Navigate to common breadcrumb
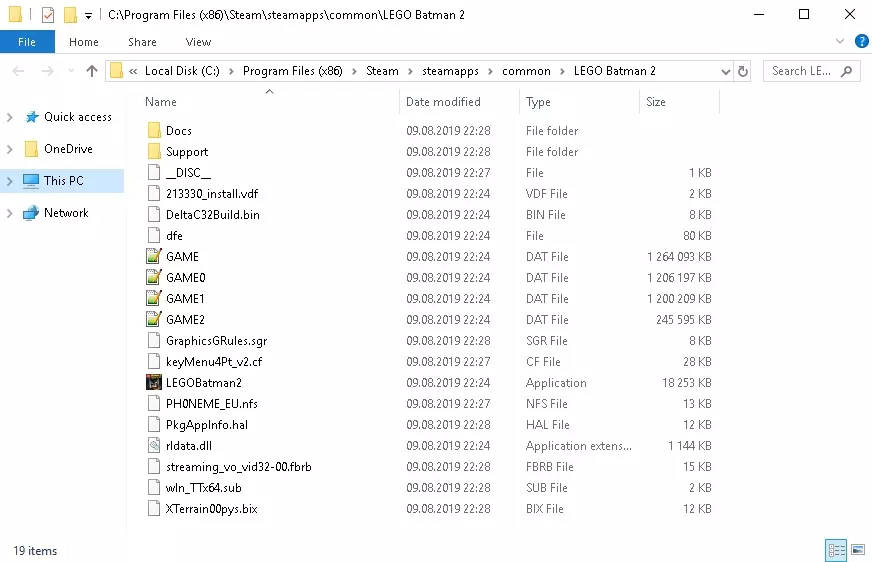This screenshot has height=562, width=872. coord(526,71)
